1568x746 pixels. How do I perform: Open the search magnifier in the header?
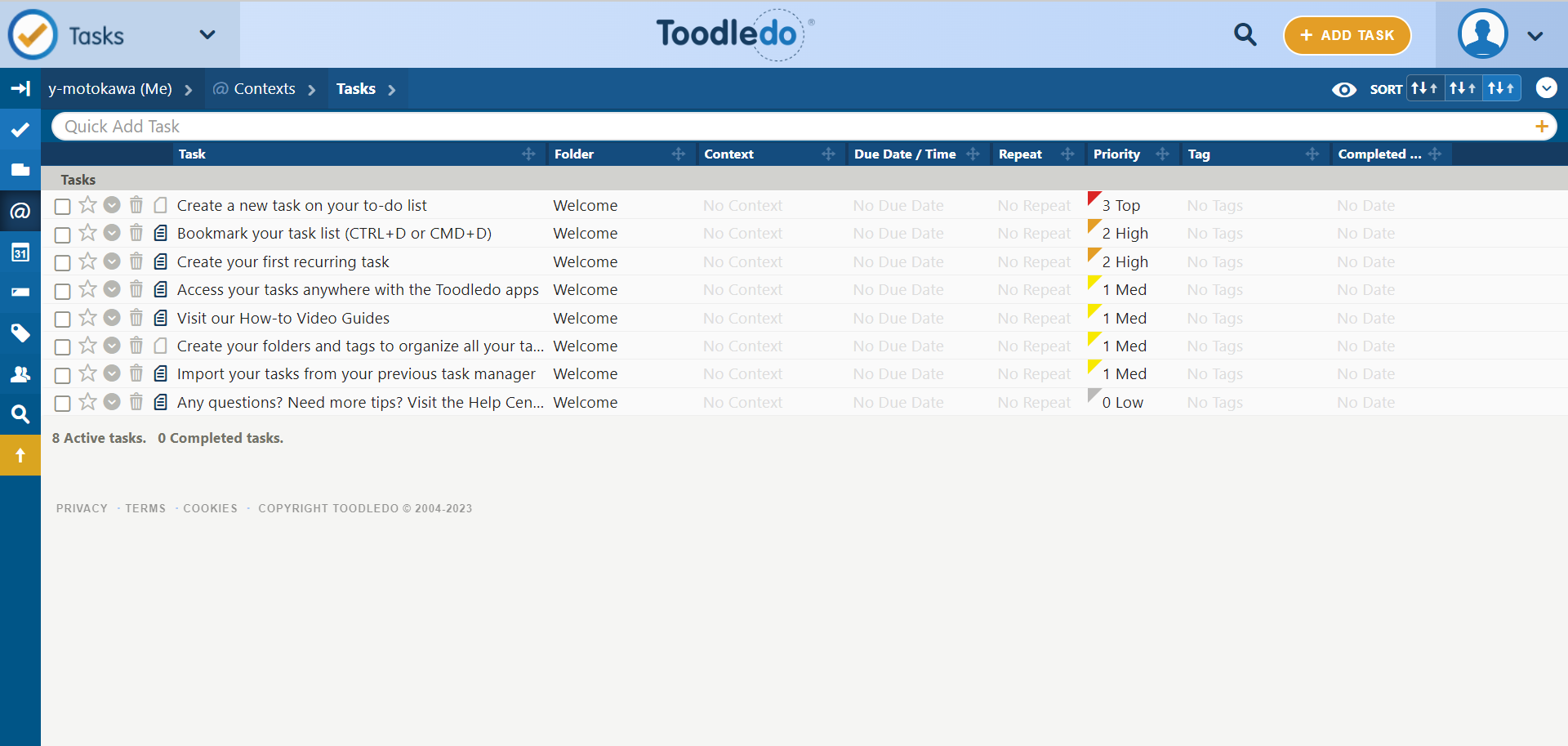coord(1245,34)
